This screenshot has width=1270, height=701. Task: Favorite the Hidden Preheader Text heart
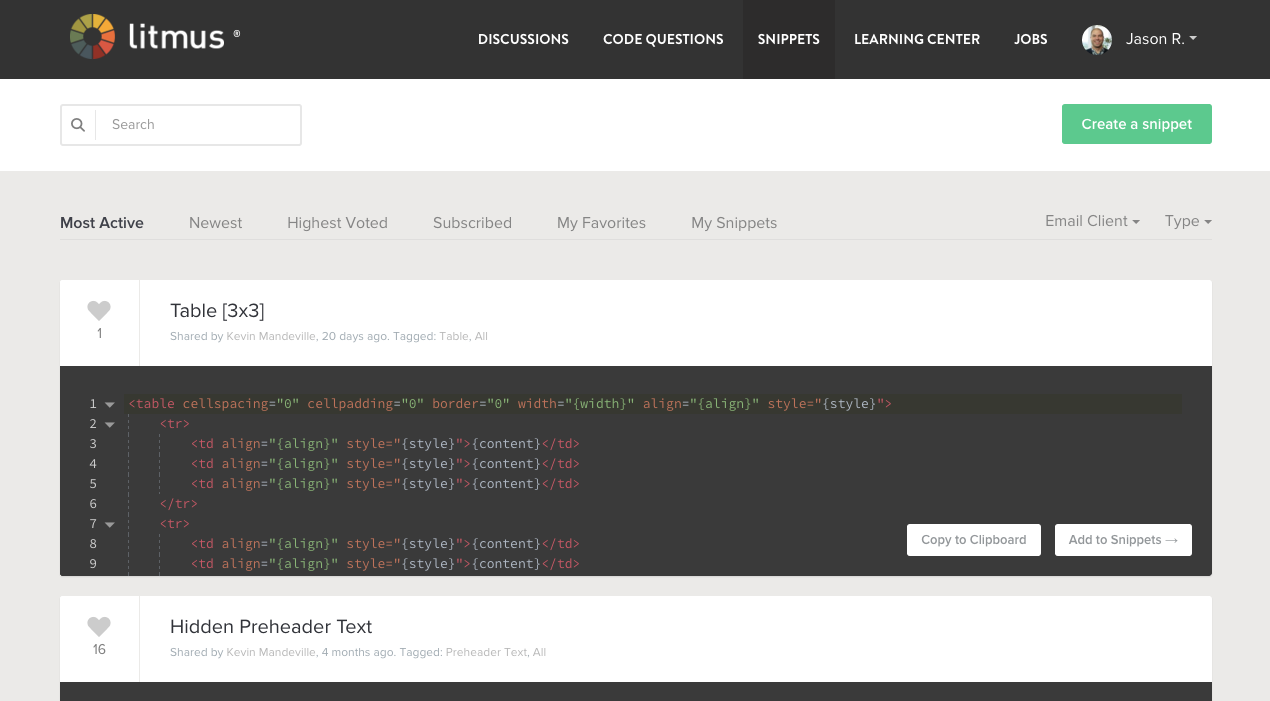pyautogui.click(x=99, y=627)
